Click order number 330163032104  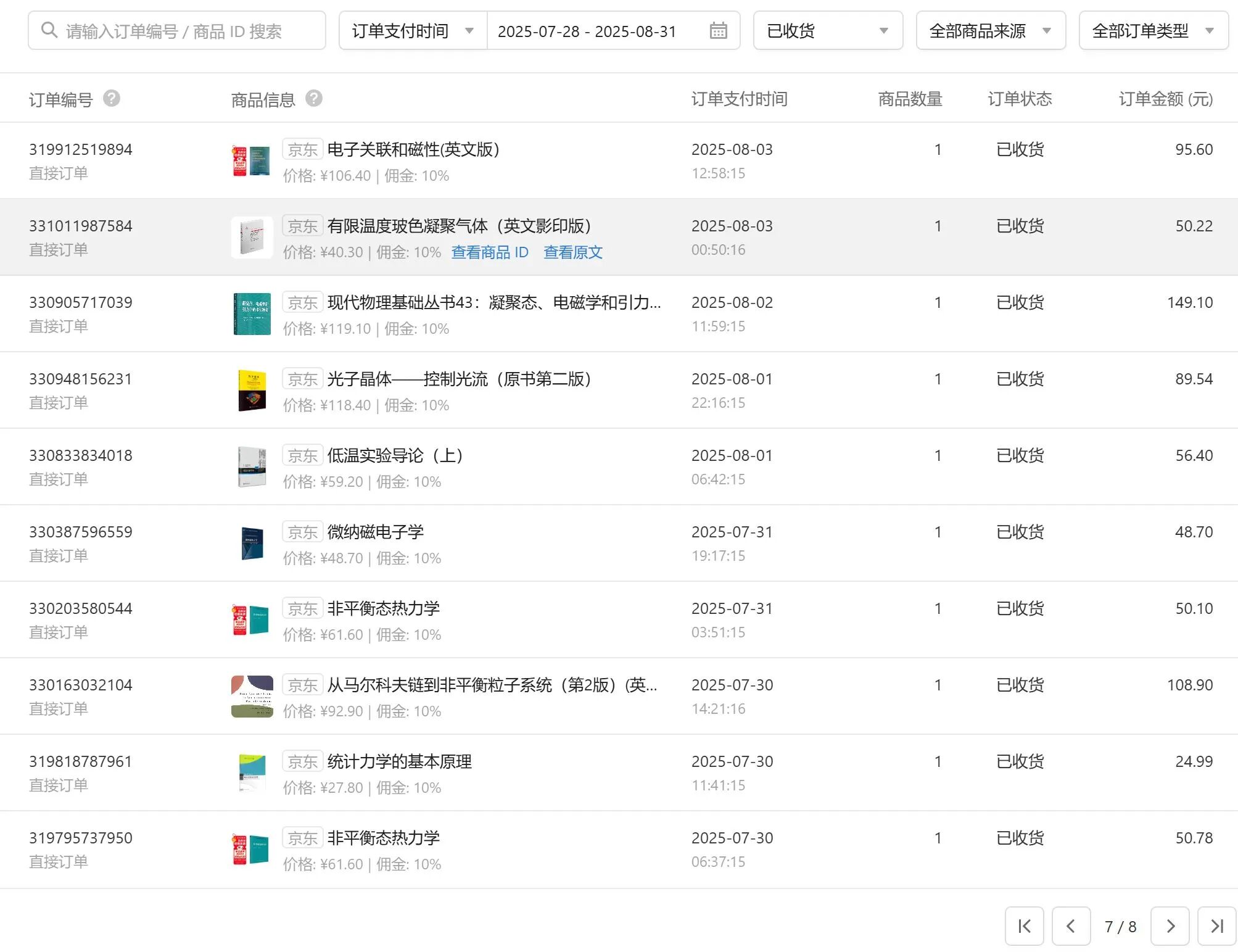pyautogui.click(x=81, y=685)
